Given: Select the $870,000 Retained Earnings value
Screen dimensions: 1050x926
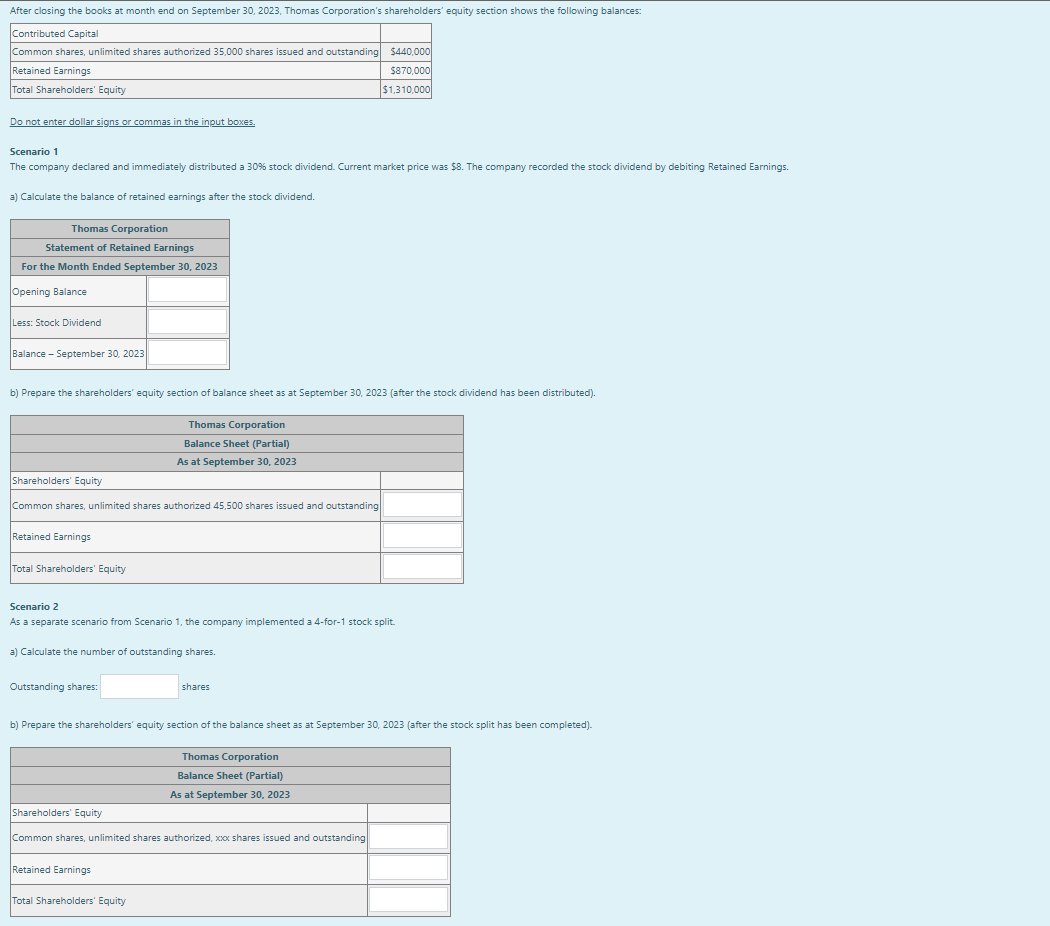Looking at the screenshot, I should point(405,70).
